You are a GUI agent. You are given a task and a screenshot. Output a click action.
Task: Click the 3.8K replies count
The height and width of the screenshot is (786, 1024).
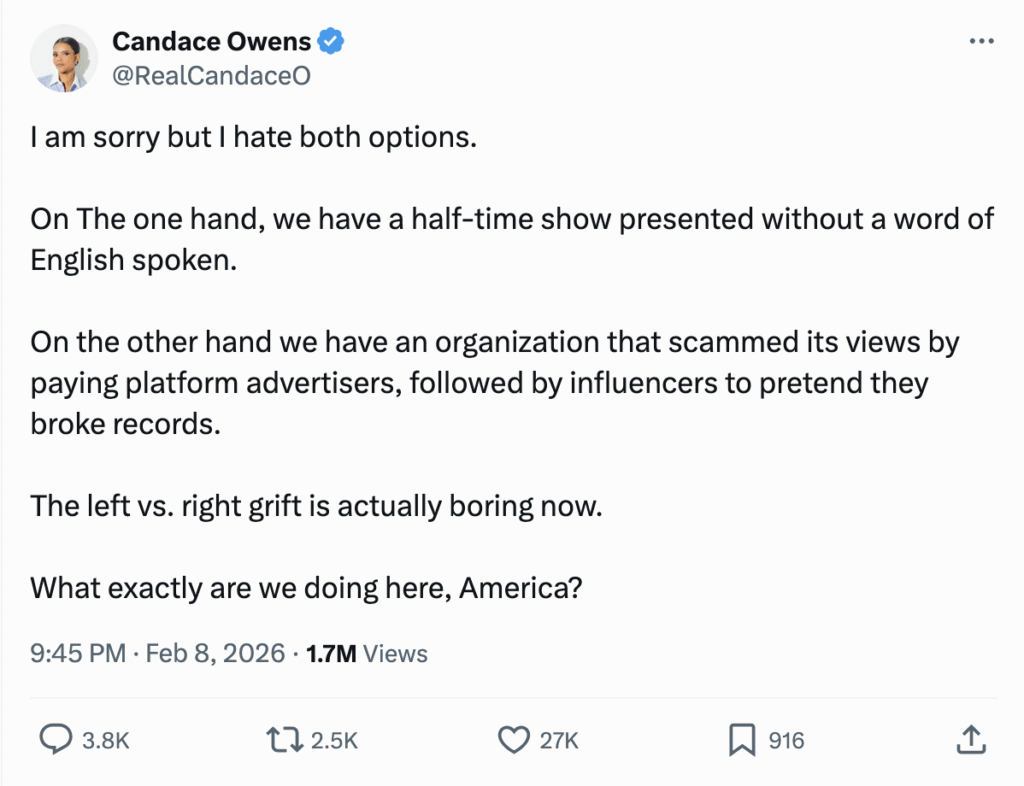(105, 741)
